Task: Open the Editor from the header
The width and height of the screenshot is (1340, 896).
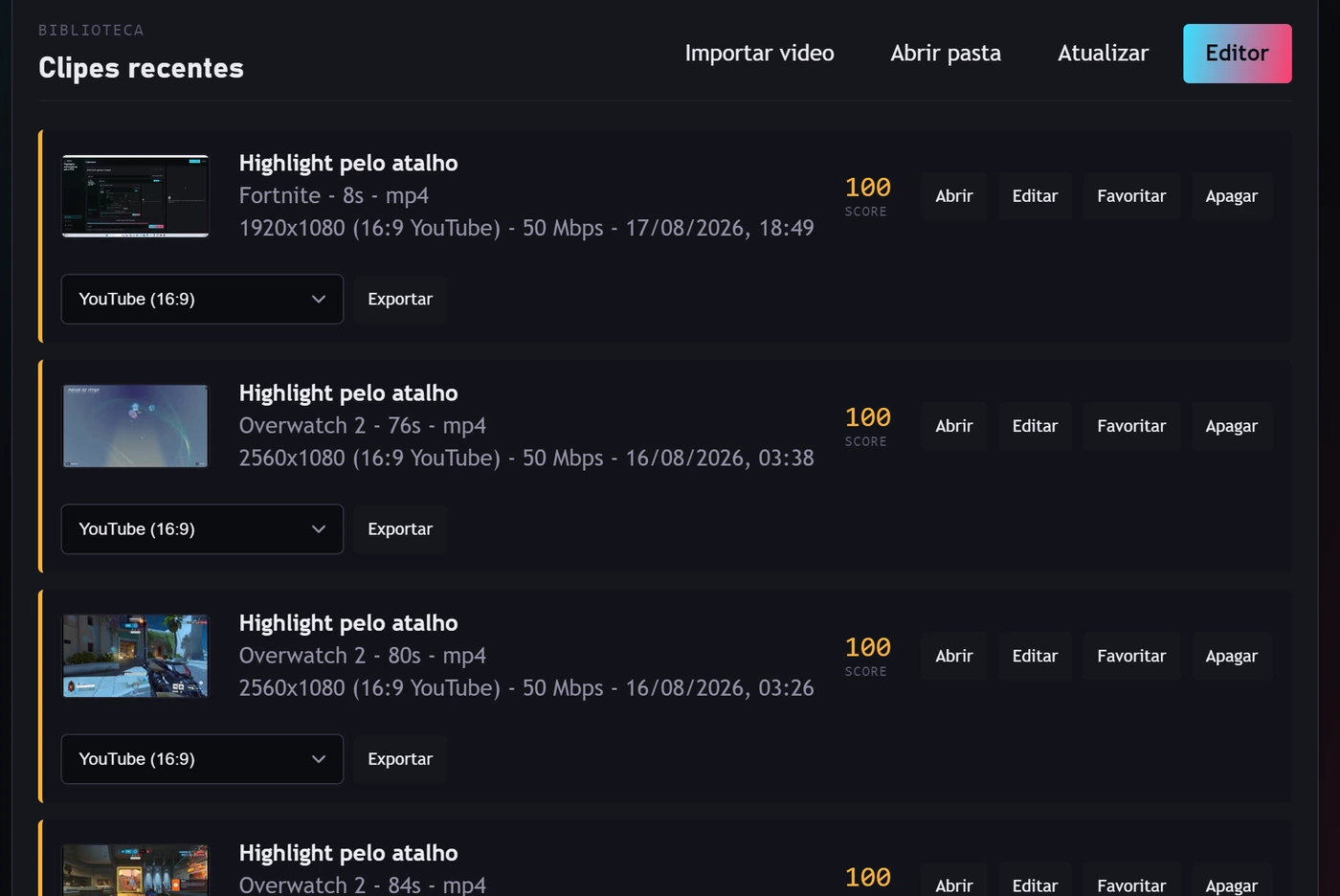Action: (1237, 54)
